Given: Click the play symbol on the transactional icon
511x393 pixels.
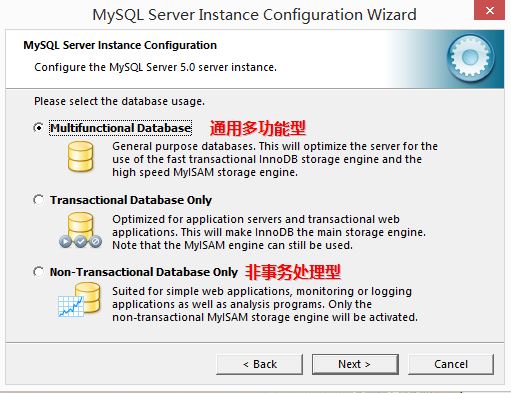Looking at the screenshot, I should click(65, 241).
